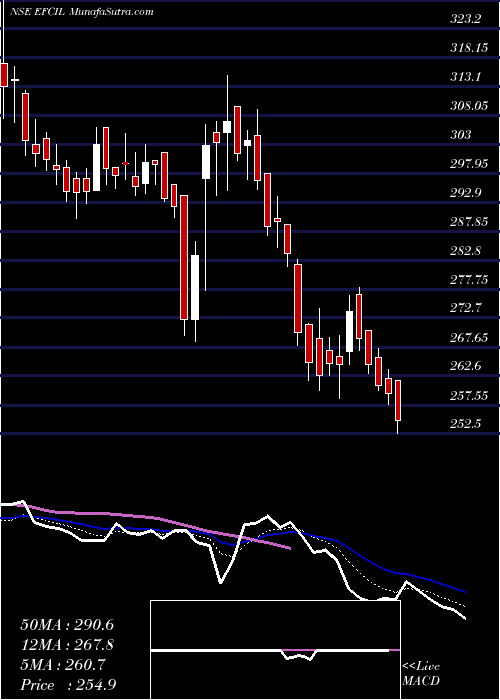Select the 308.05 price axis label
The height and width of the screenshot is (700, 500).
(469, 106)
